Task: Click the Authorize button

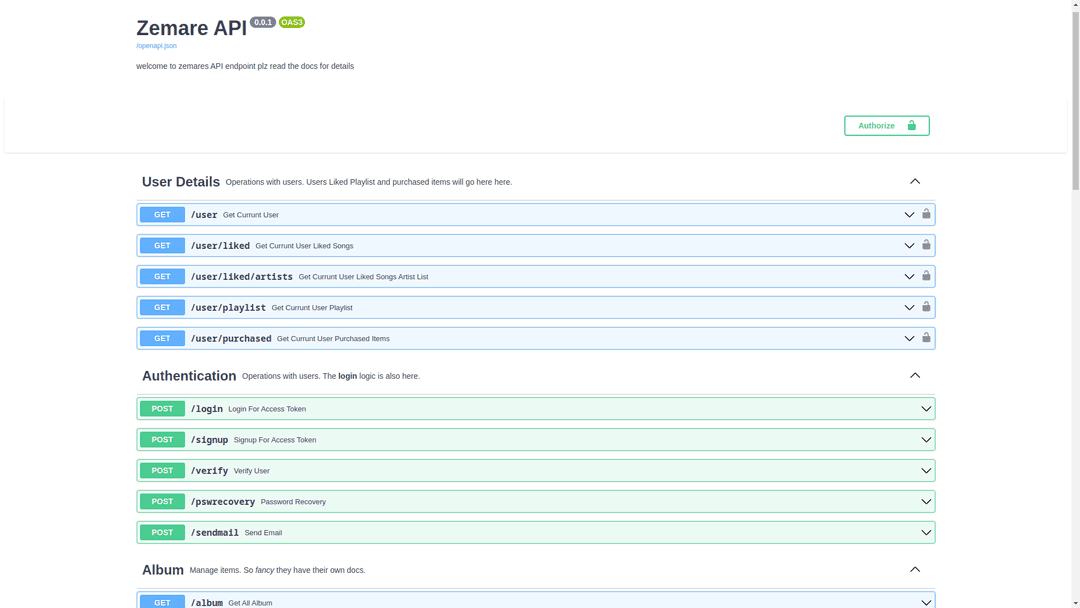Action: tap(886, 125)
